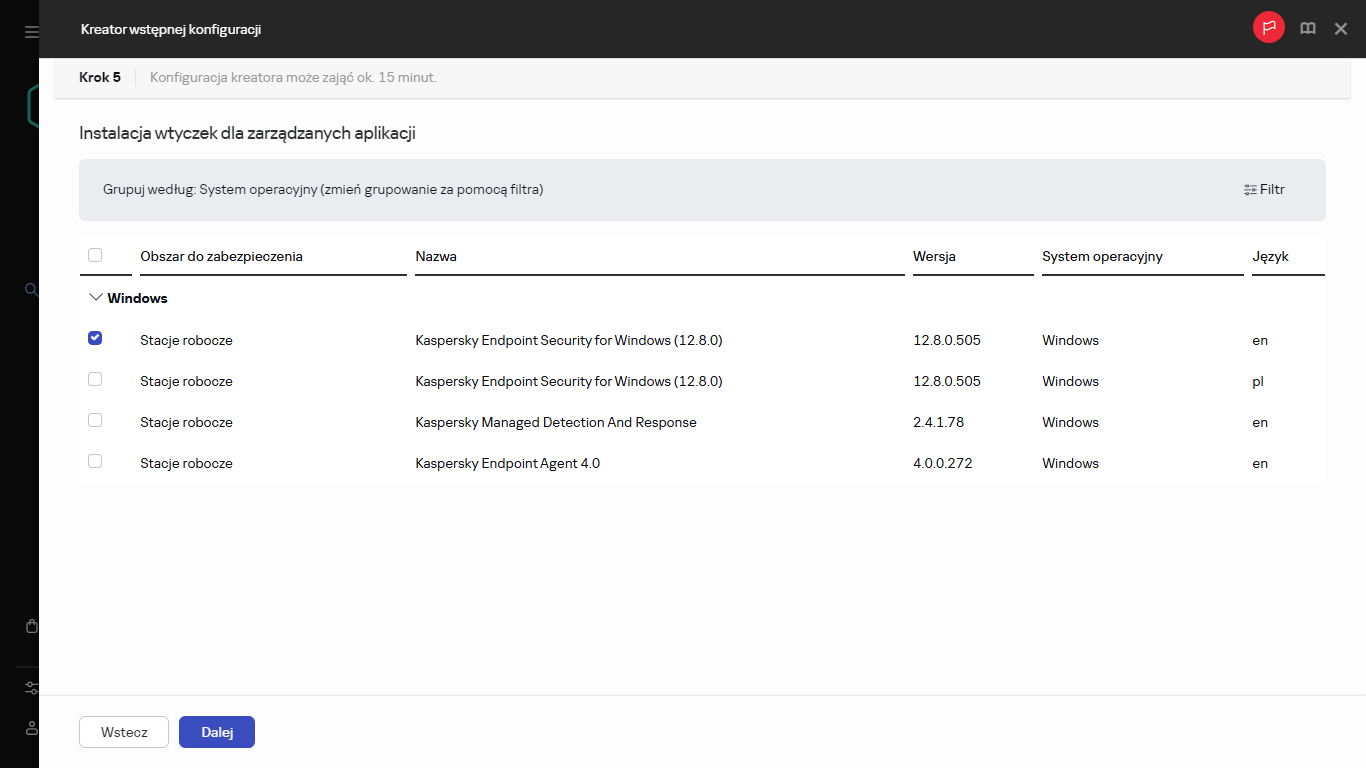
Task: Click the red flag notifications icon
Action: pyautogui.click(x=1268, y=28)
